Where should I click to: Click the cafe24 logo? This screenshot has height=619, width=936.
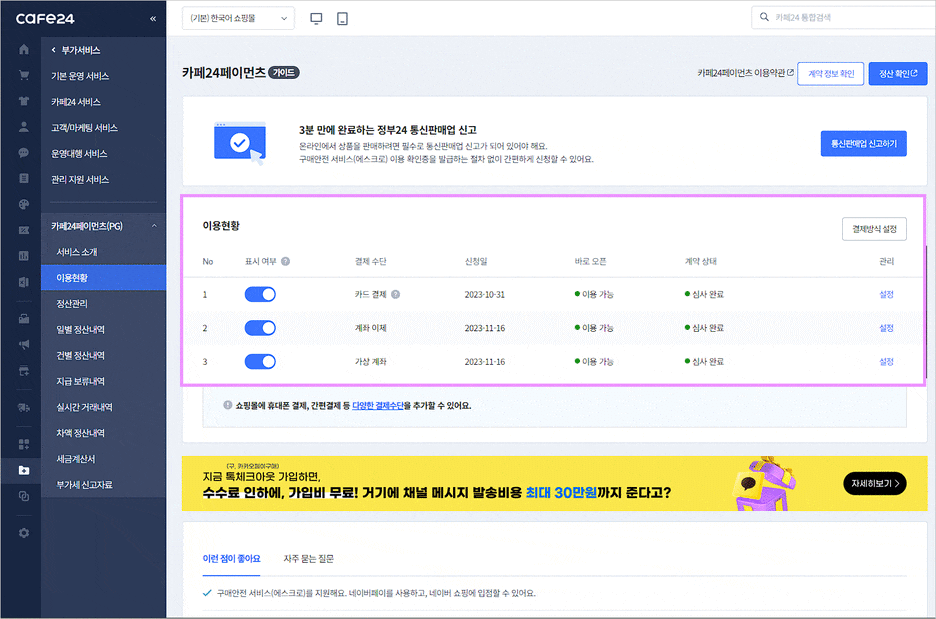[45, 19]
